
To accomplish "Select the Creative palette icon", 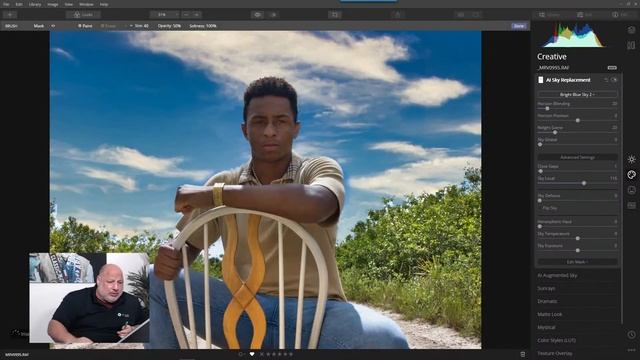I will (x=631, y=175).
